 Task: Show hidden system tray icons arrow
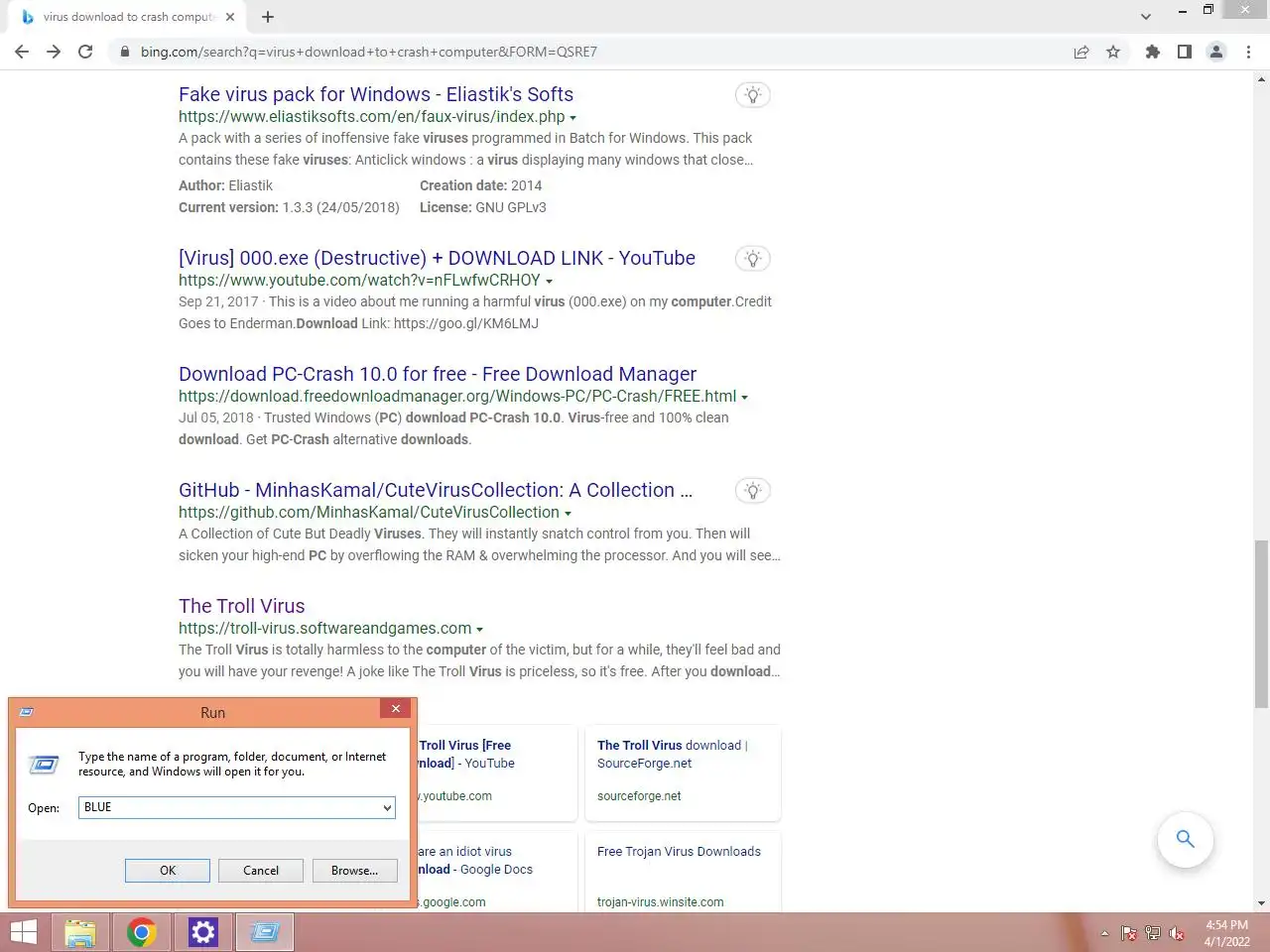(x=1104, y=933)
